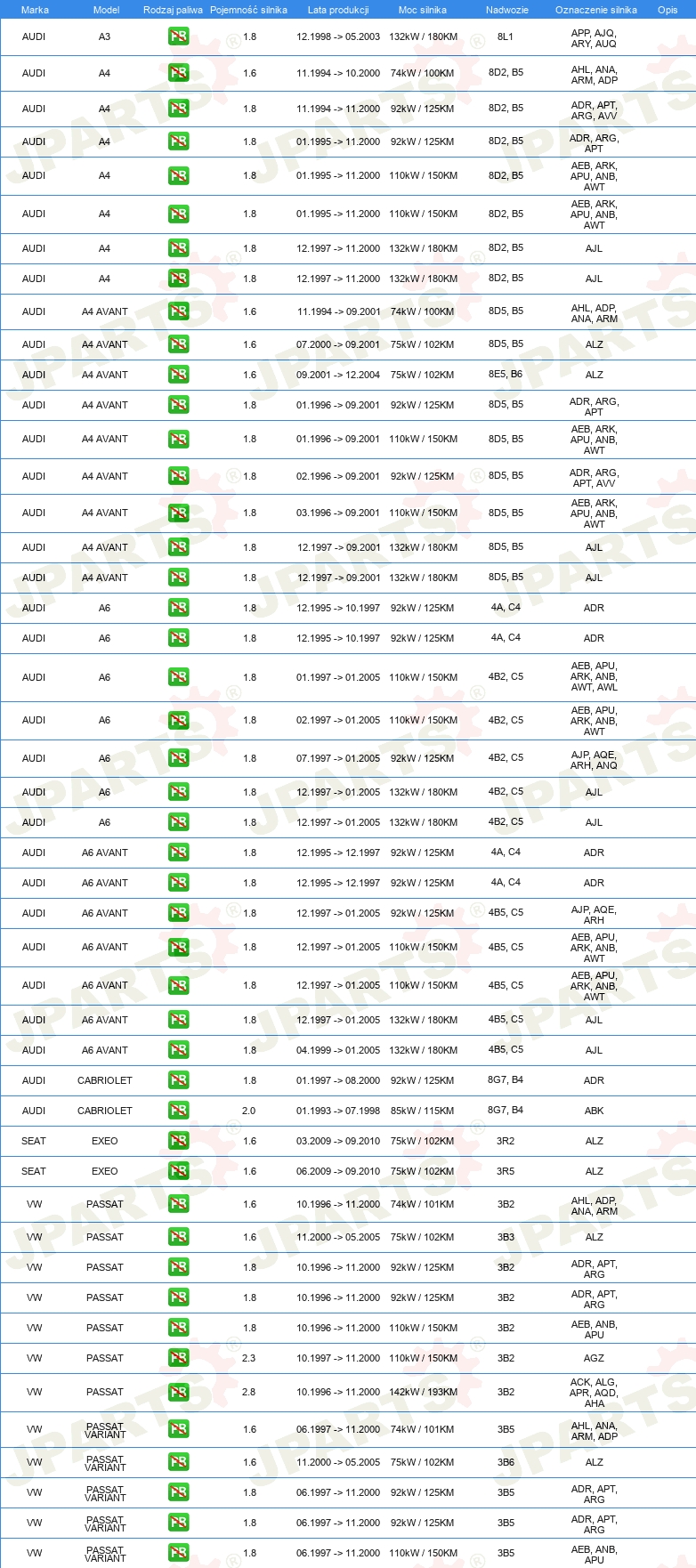The width and height of the screenshot is (696, 1568).
Task: Click fuel icon for AUDI CABRIOLET 1.8 row
Action: [178, 1080]
